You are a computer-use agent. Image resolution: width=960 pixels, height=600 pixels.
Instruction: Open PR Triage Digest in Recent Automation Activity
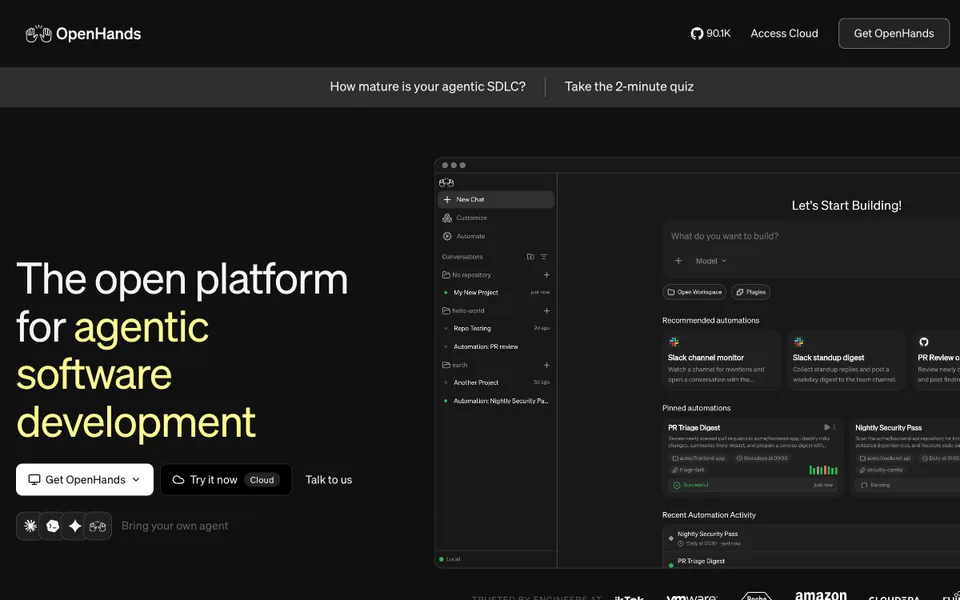[701, 561]
